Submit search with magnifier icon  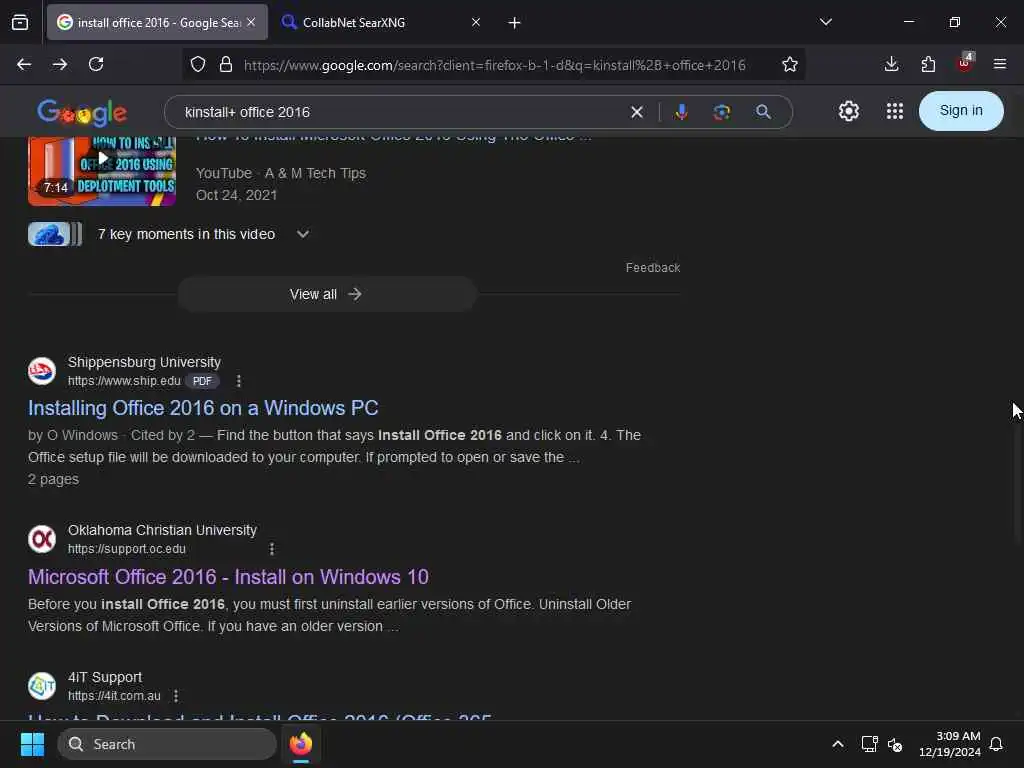(763, 112)
